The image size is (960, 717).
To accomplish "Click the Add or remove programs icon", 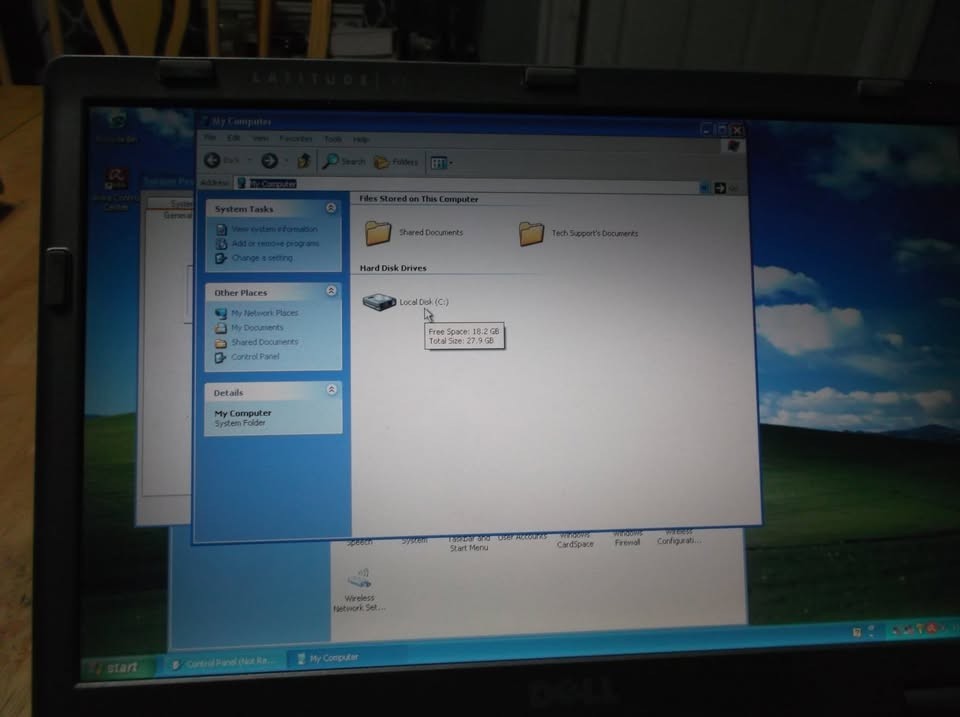I will pos(221,244).
